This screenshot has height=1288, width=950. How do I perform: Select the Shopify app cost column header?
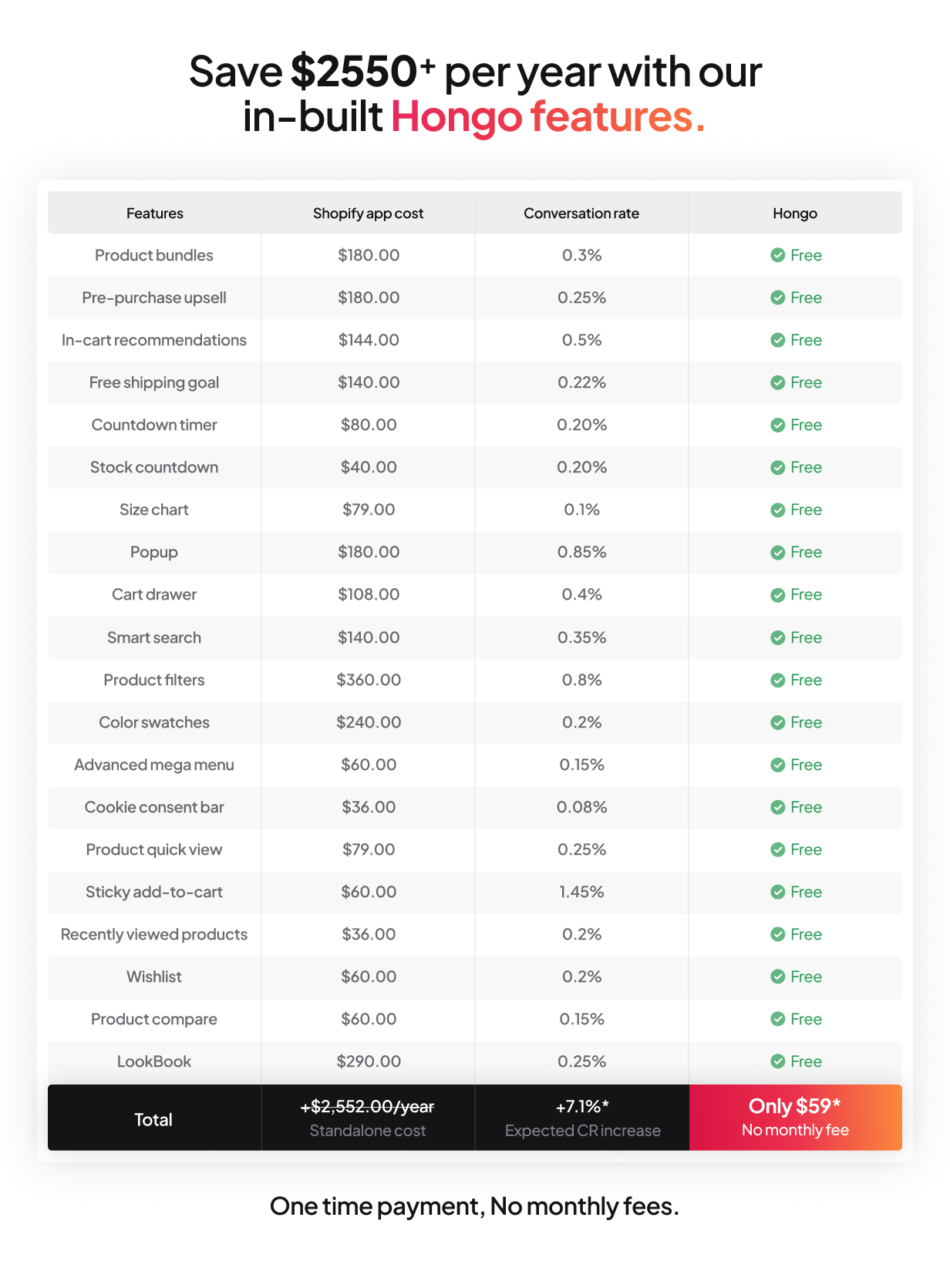click(368, 213)
